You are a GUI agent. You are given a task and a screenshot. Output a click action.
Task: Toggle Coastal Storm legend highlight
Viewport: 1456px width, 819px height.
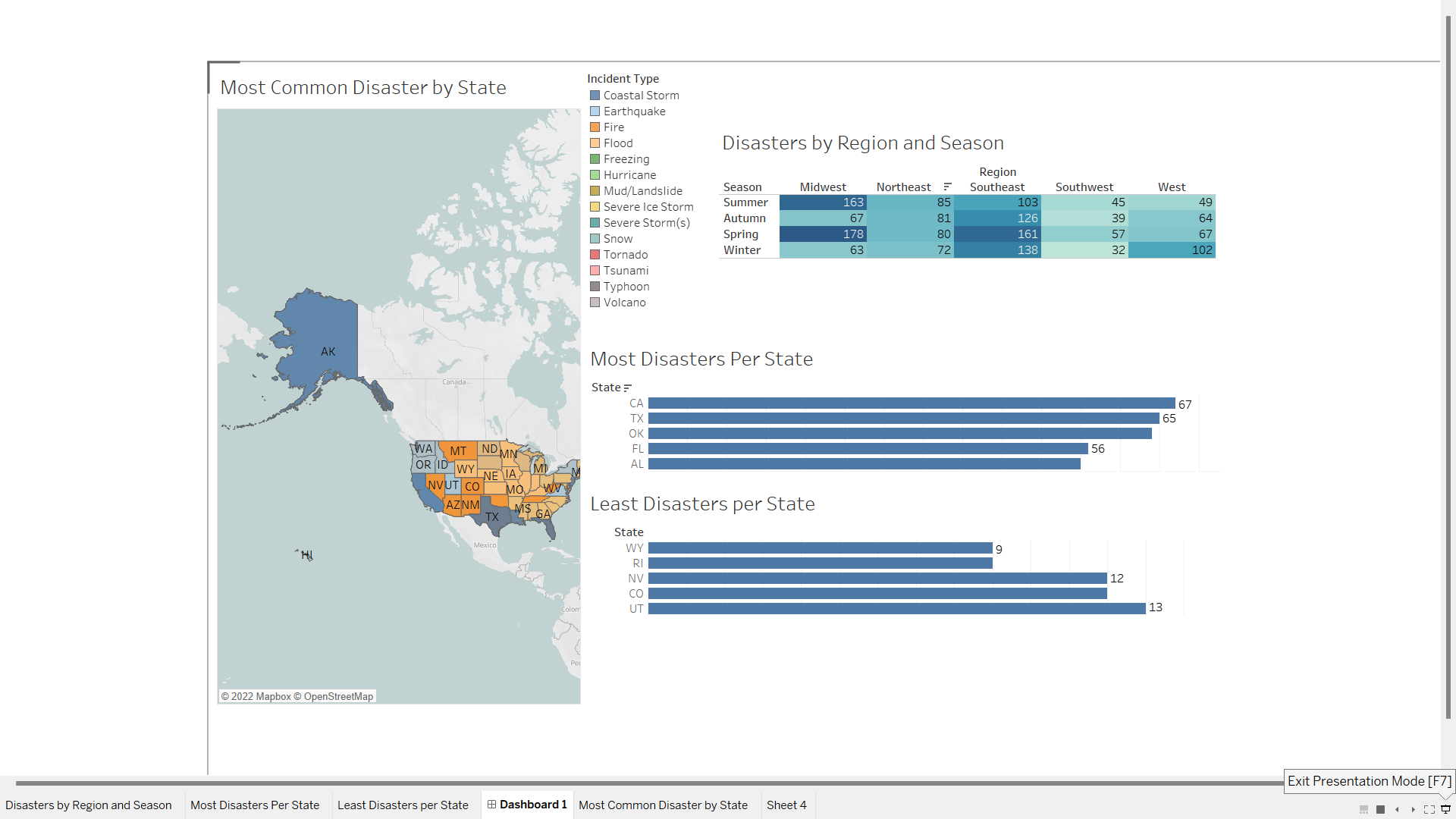(x=641, y=96)
